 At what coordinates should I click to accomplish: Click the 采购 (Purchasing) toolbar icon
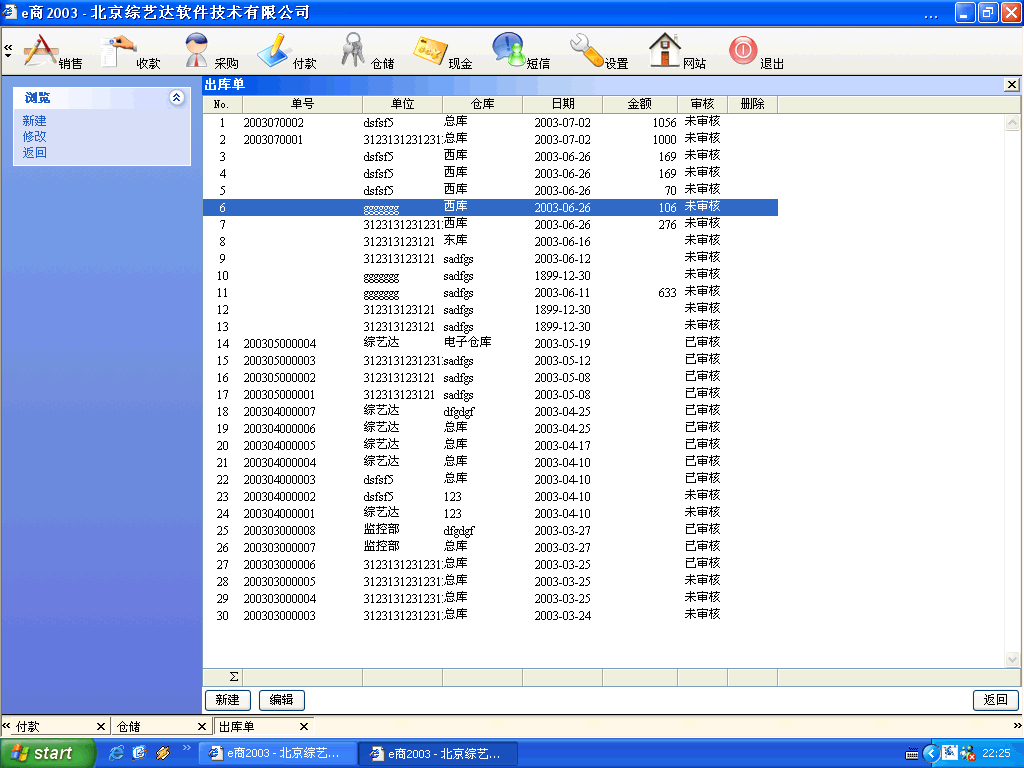[x=199, y=51]
